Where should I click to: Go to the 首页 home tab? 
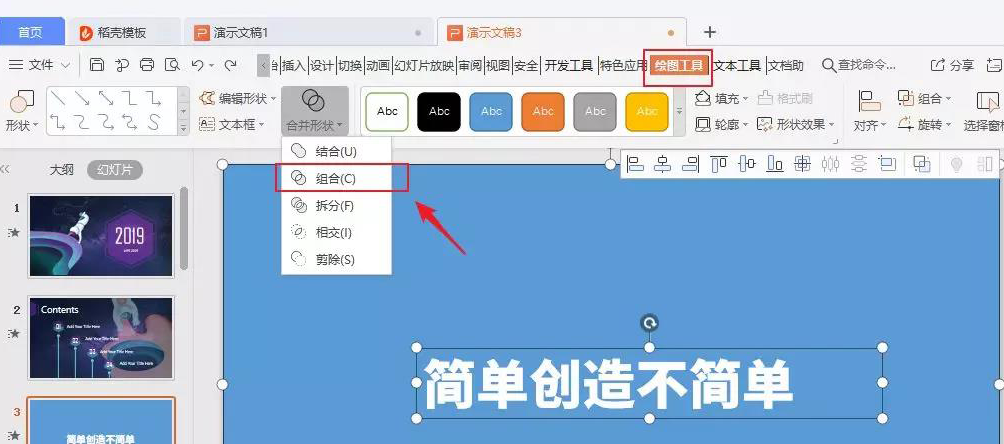(30, 32)
